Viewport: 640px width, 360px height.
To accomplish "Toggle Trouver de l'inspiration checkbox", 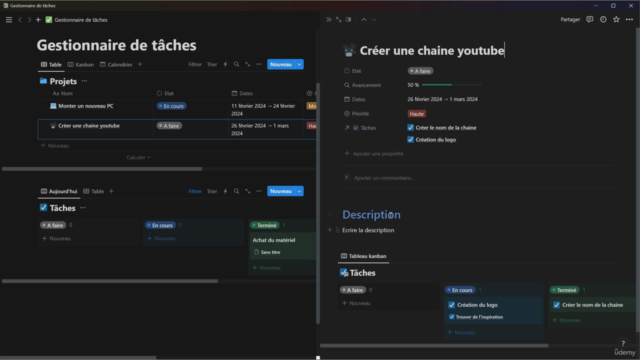I will point(452,317).
